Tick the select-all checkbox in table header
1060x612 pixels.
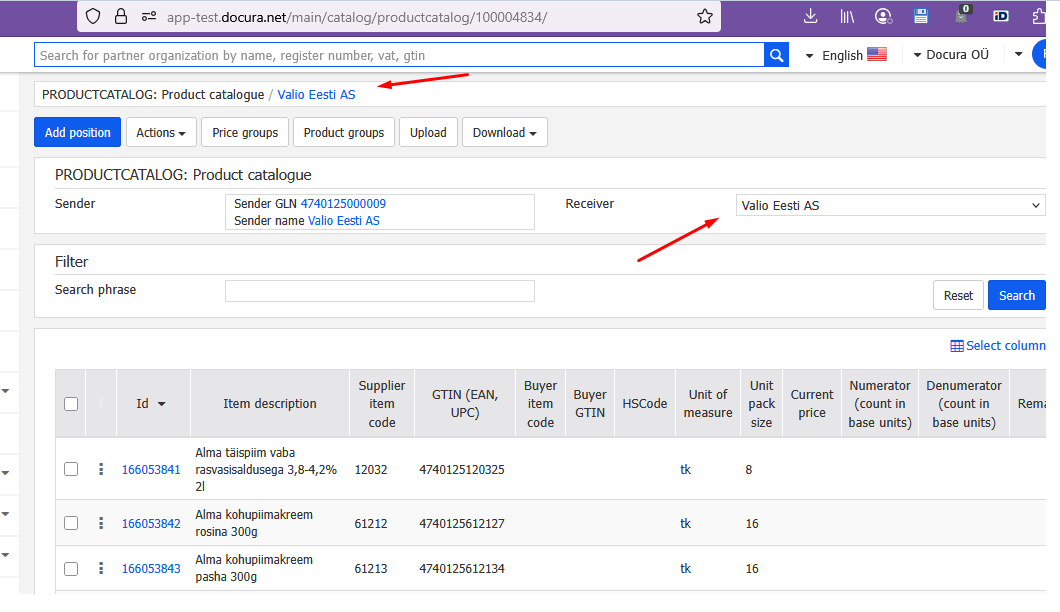(x=71, y=404)
